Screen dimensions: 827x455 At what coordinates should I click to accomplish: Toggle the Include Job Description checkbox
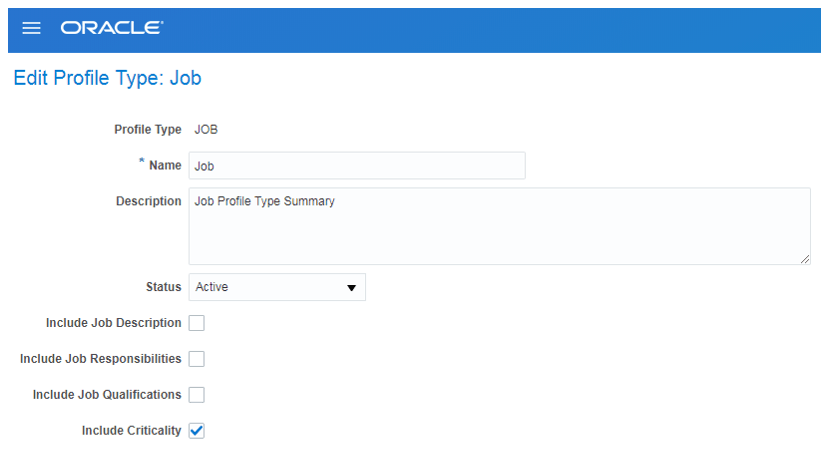click(x=197, y=323)
